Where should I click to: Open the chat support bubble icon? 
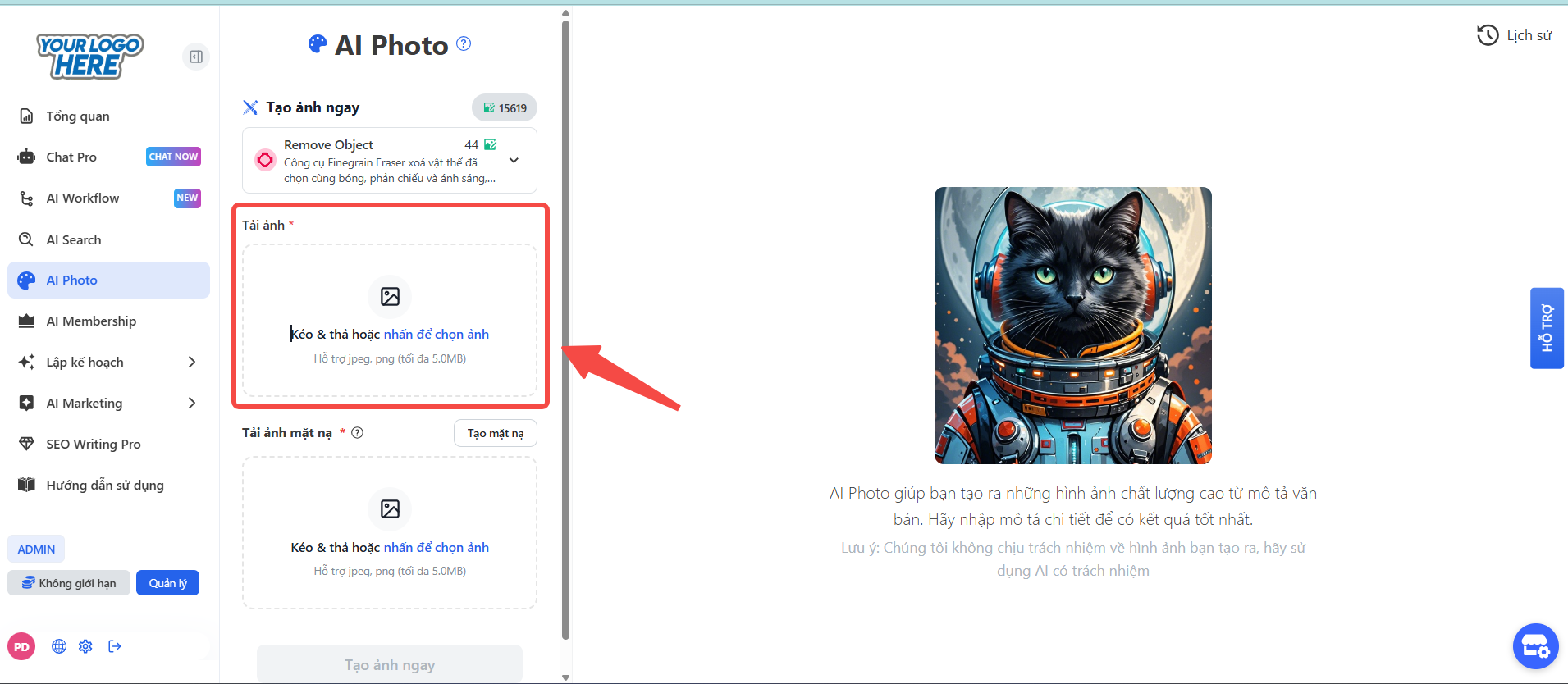[1534, 646]
